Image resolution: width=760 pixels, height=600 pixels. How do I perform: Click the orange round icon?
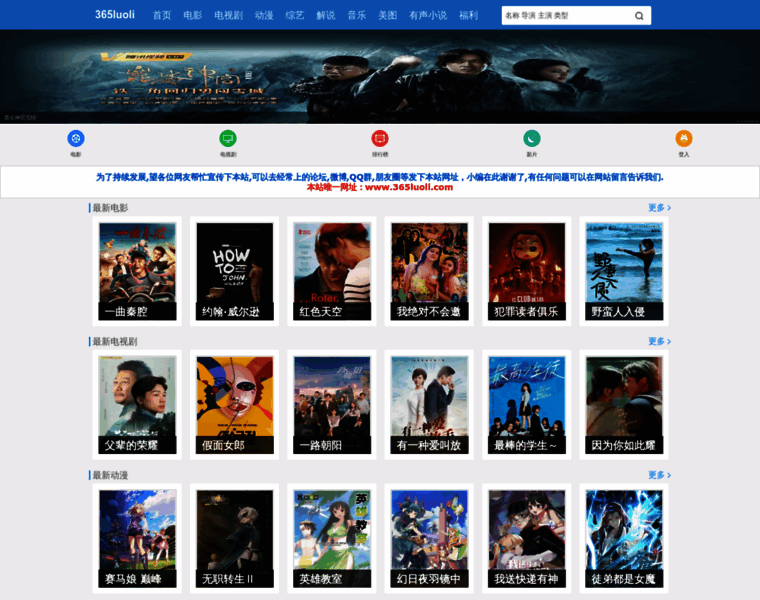pos(684,139)
